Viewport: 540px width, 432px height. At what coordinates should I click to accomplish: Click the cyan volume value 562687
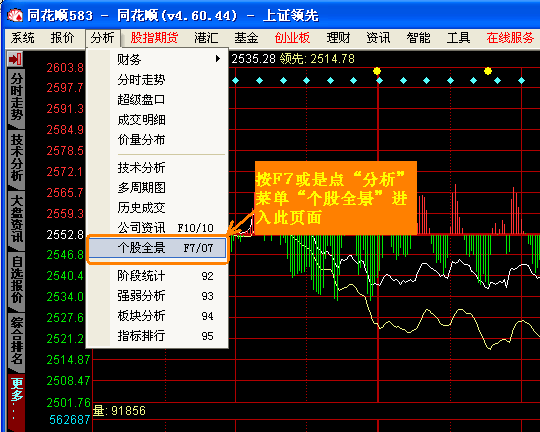[70, 420]
